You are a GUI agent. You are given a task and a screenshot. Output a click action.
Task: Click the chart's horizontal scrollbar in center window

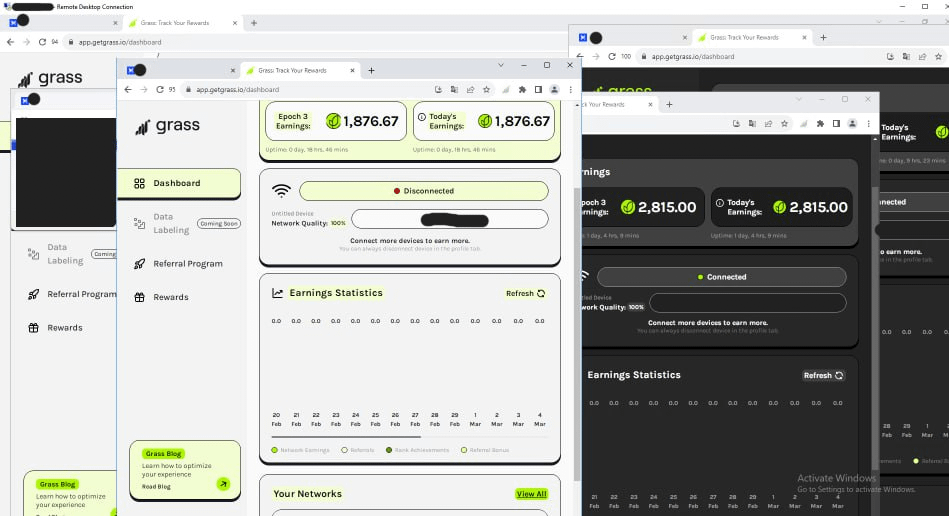346,436
